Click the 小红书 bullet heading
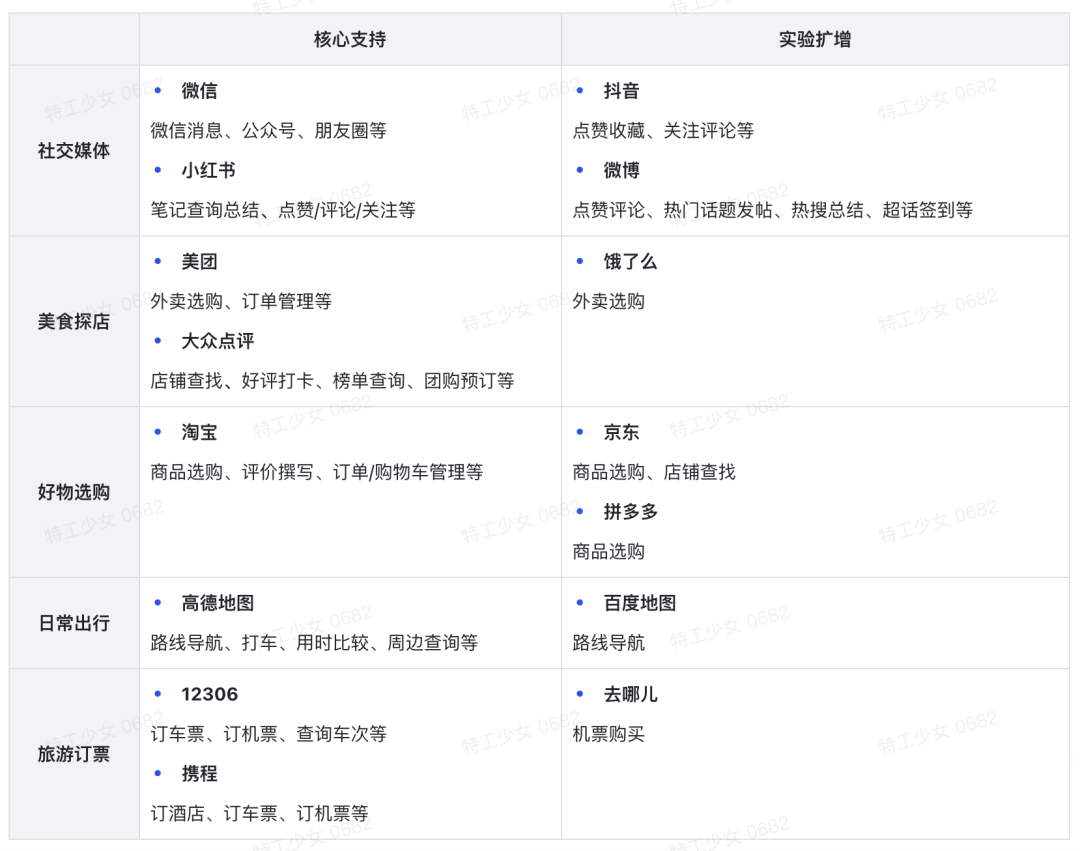Viewport: 1080px width, 851px height. click(208, 171)
